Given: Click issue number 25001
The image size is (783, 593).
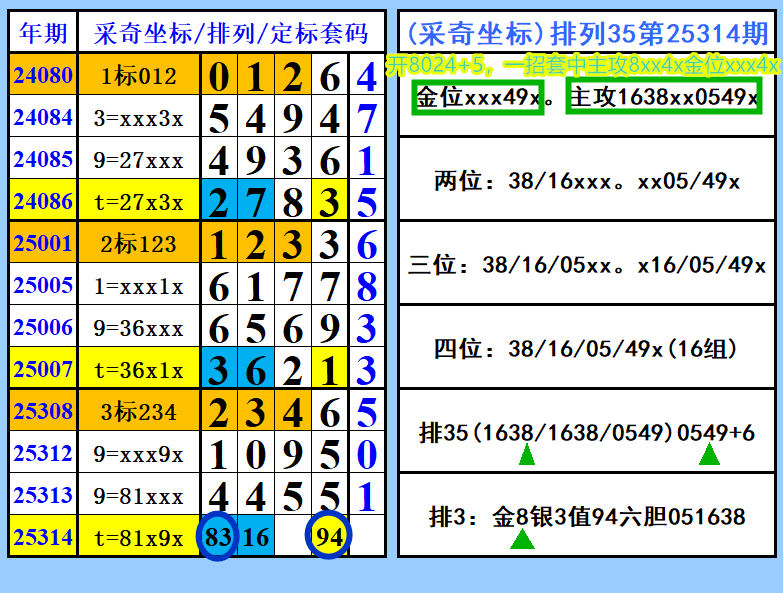Looking at the screenshot, I should click(x=43, y=243).
